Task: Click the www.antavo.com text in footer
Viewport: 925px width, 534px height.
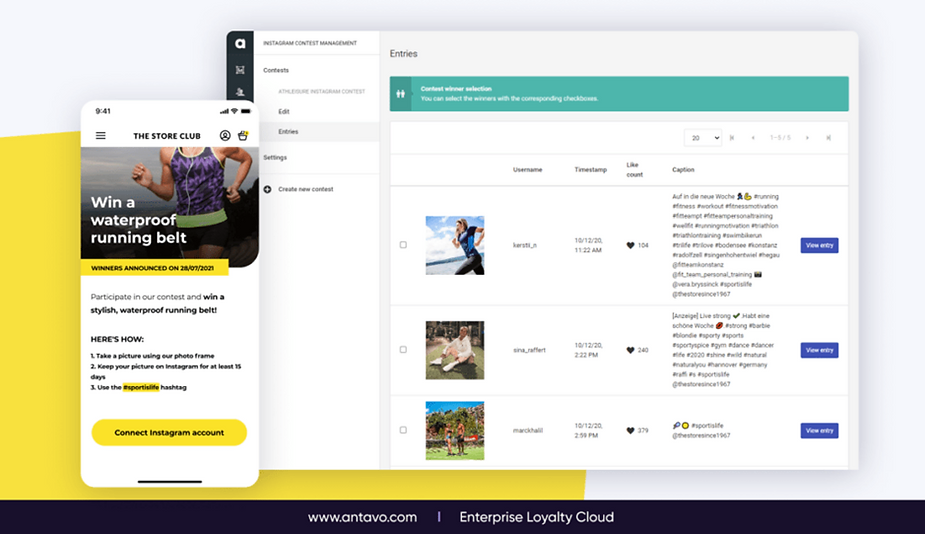Action: (x=362, y=517)
